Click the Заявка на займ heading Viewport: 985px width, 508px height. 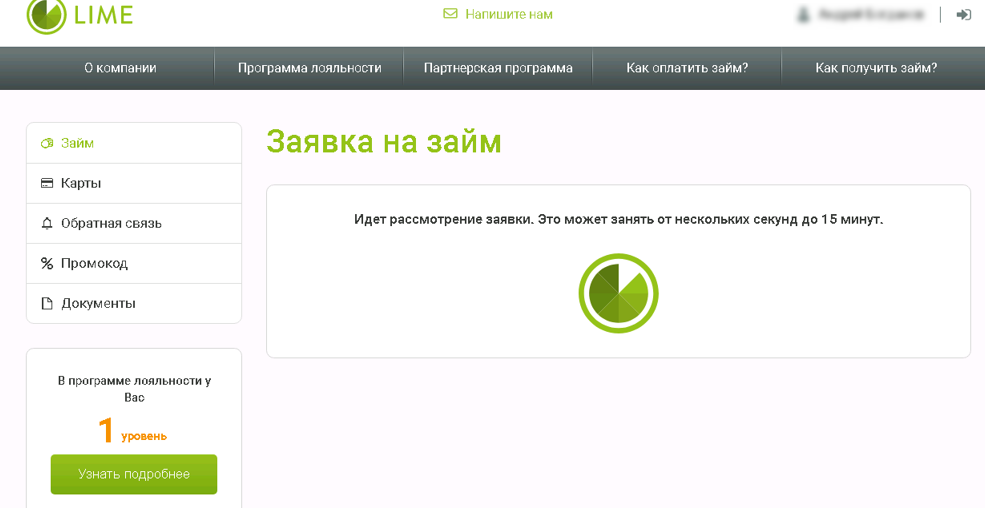coord(384,142)
